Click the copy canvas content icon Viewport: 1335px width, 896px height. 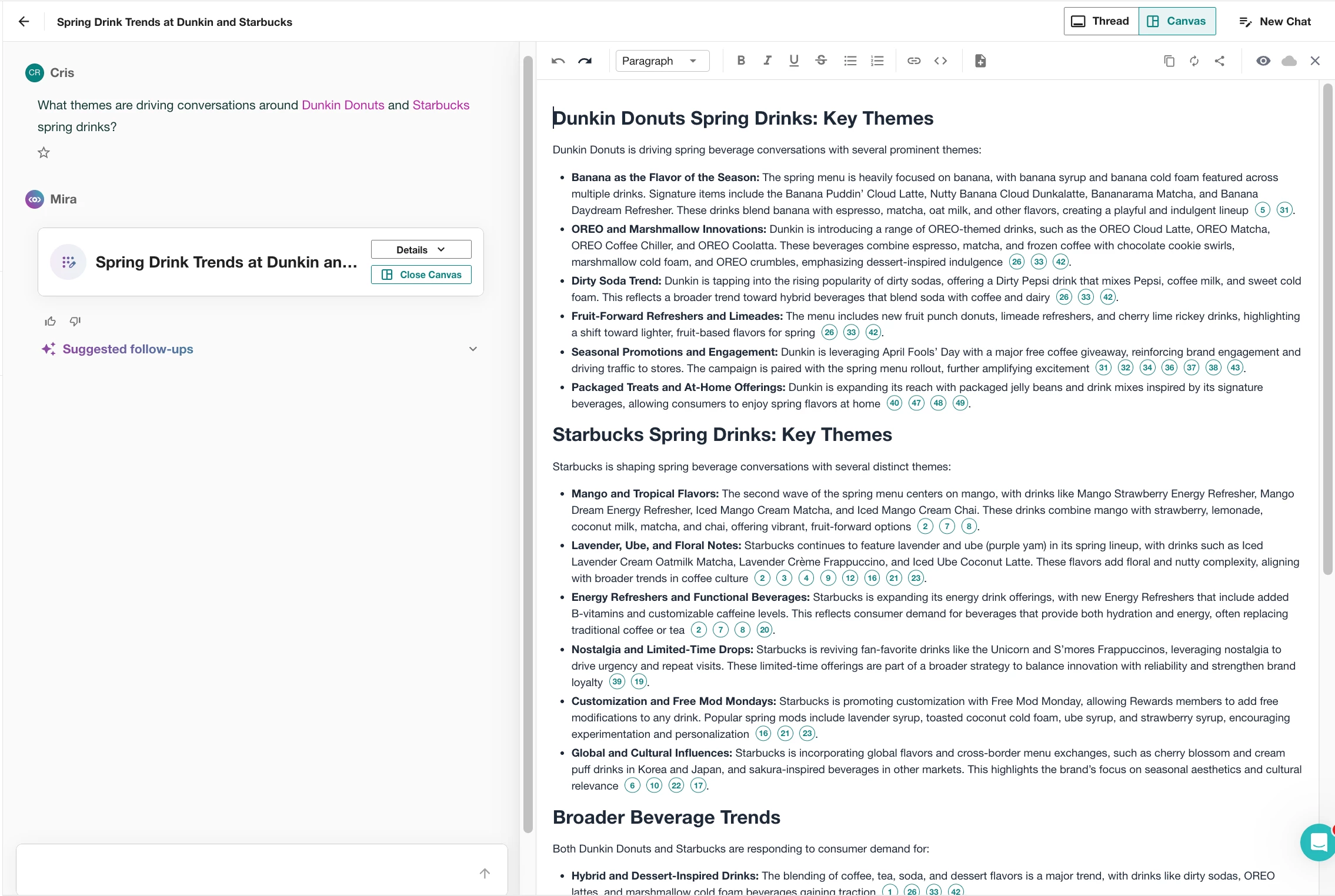[x=1169, y=61]
